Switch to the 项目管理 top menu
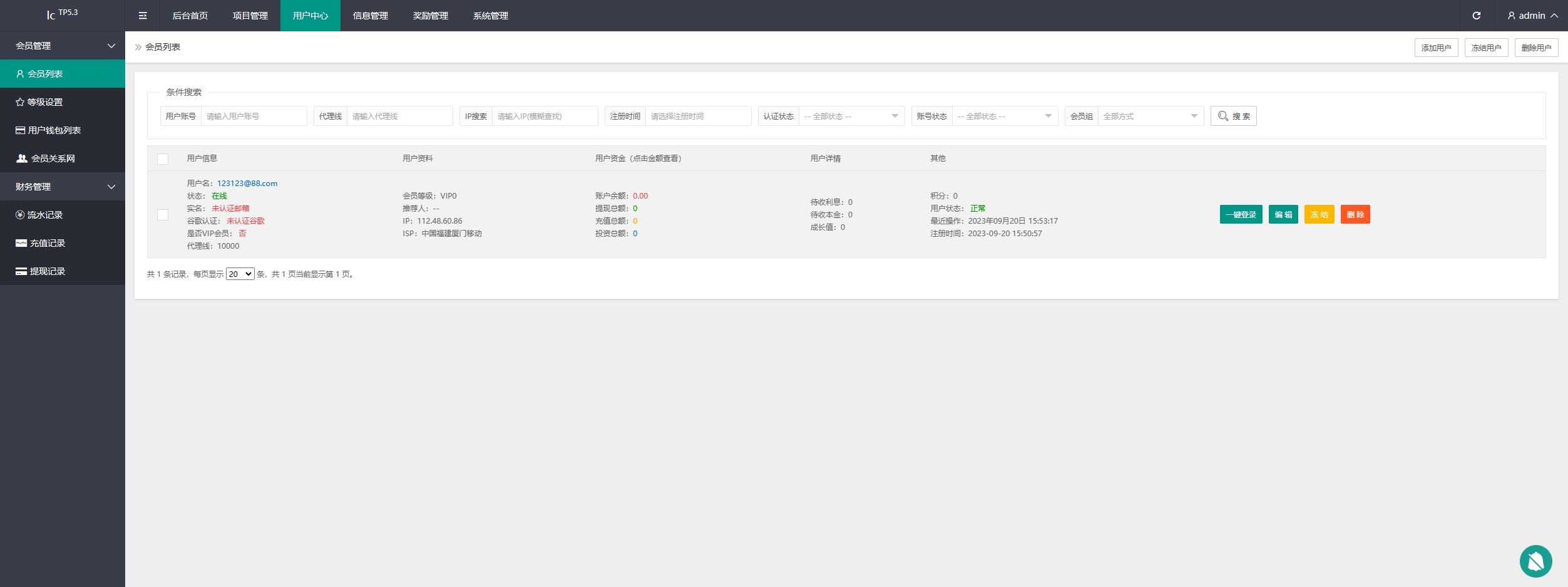Viewport: 1568px width, 587px height. pos(250,16)
